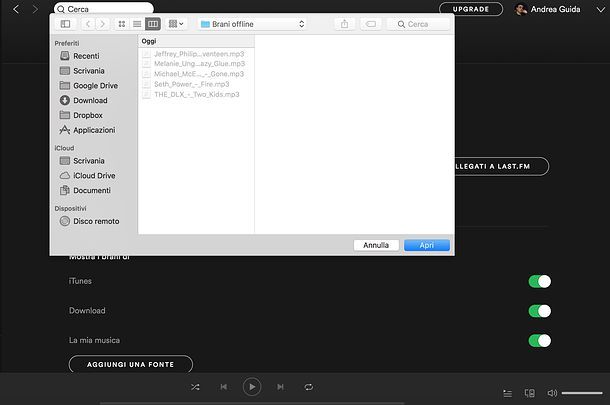The height and width of the screenshot is (405, 610).
Task: Switch off La mia musica toggle
Action: [539, 340]
